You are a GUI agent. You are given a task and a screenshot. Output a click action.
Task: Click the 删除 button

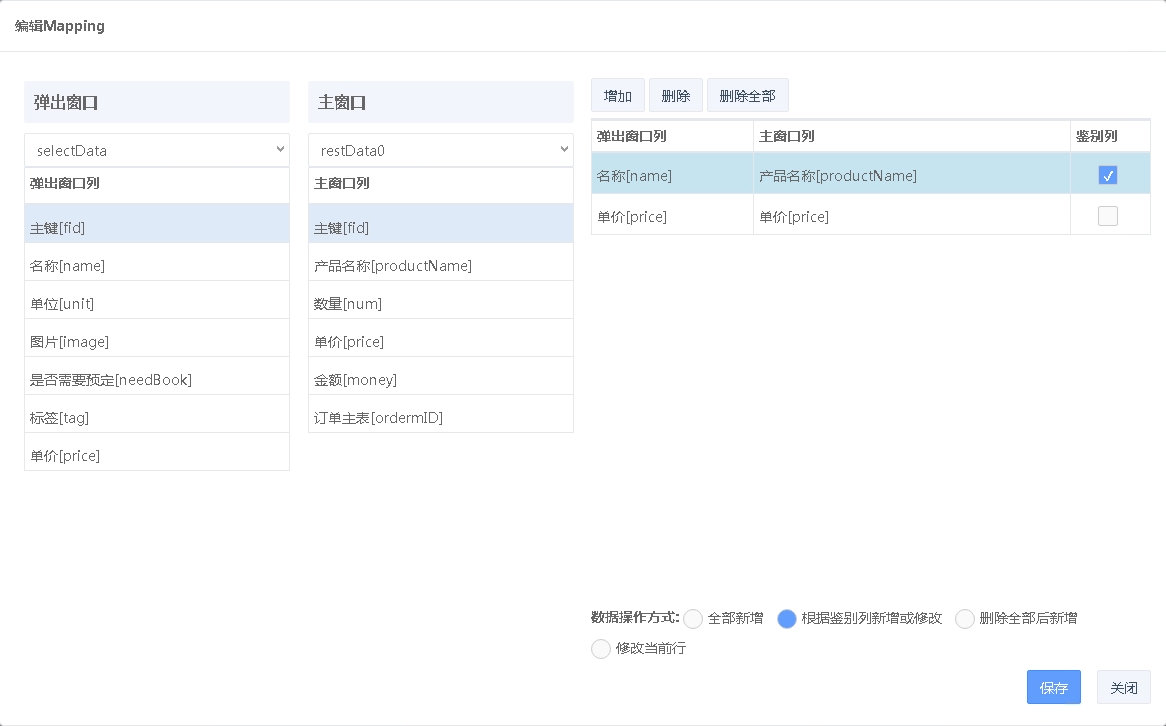click(676, 96)
